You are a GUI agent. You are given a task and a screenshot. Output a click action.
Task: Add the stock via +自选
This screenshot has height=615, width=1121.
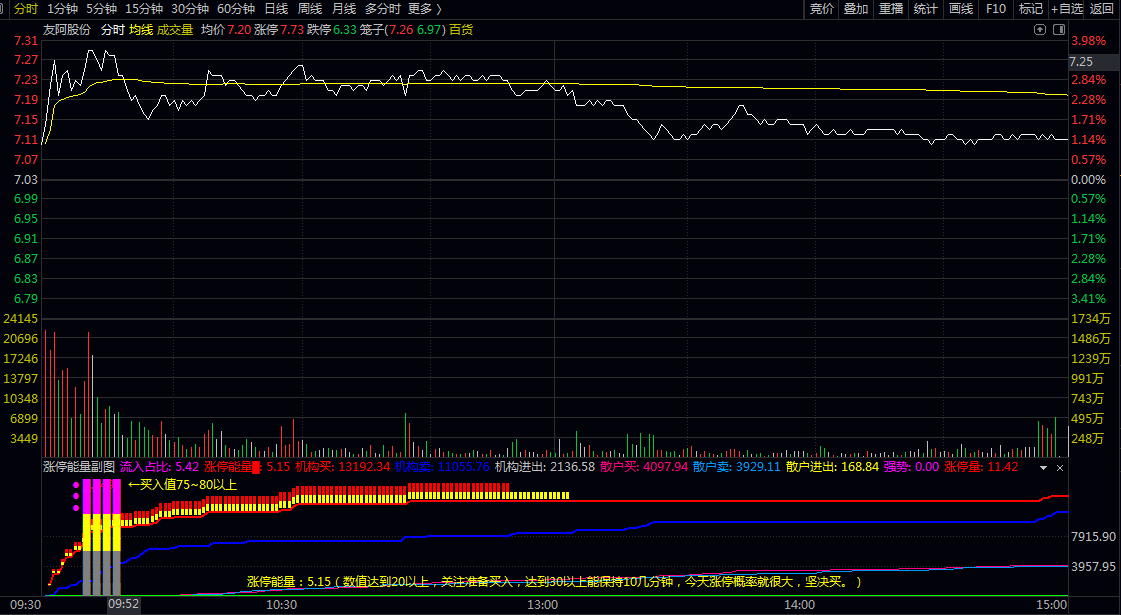tap(1066, 9)
